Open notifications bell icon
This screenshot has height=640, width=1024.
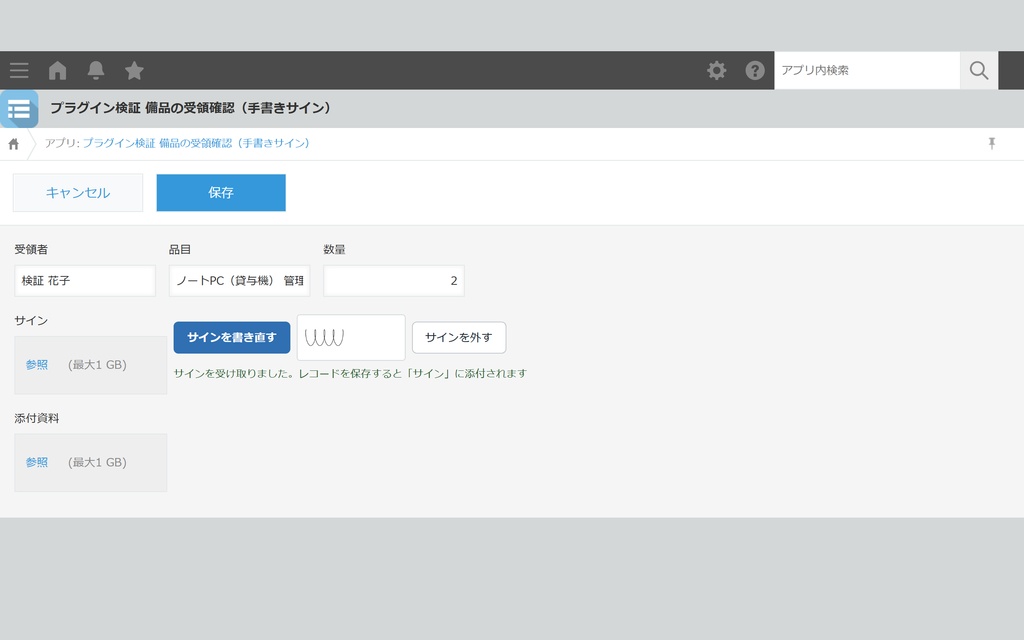[x=96, y=71]
